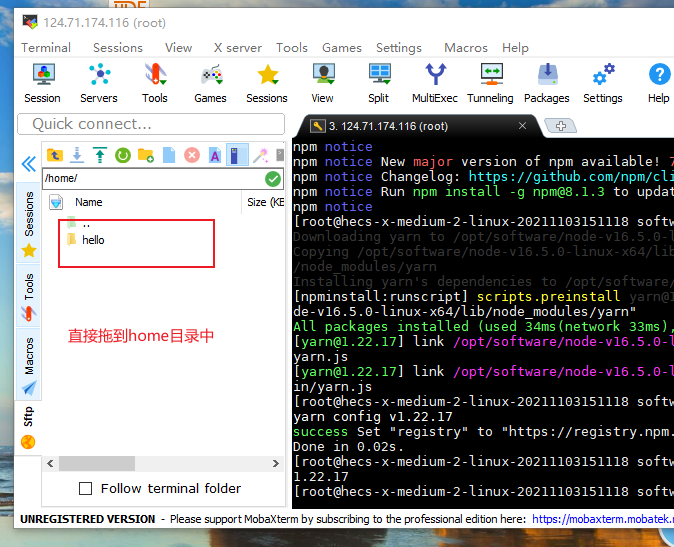
Task: Enable Follow terminal folder checkbox
Action: point(86,489)
